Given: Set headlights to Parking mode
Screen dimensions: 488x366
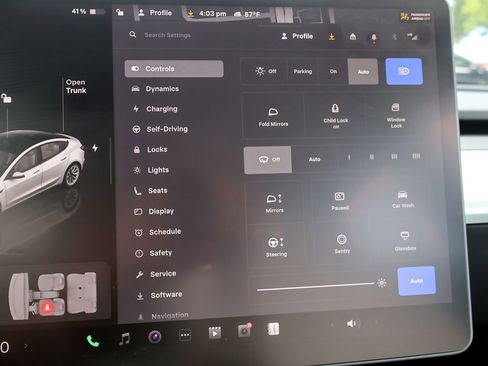Looking at the screenshot, I should (303, 71).
